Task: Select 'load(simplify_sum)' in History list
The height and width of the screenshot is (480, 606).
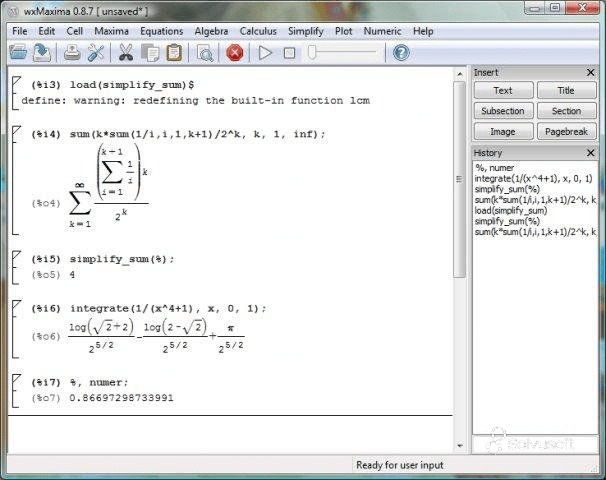Action: click(511, 211)
